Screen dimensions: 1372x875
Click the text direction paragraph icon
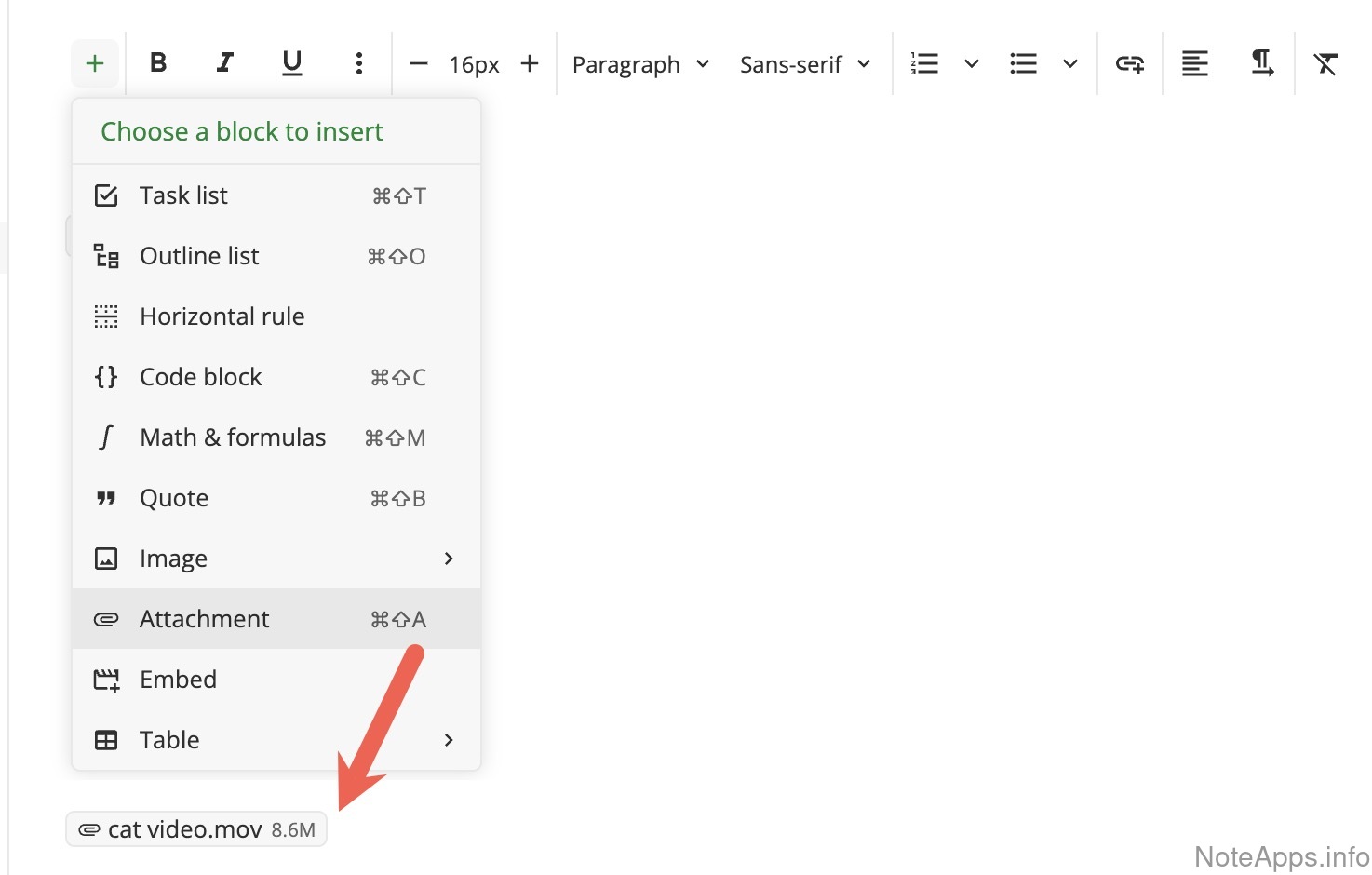point(1261,63)
